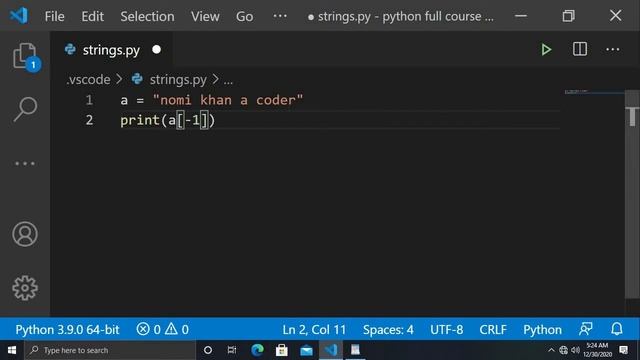640x360 pixels.
Task: Restore down the VS Code window
Action: coord(568,16)
